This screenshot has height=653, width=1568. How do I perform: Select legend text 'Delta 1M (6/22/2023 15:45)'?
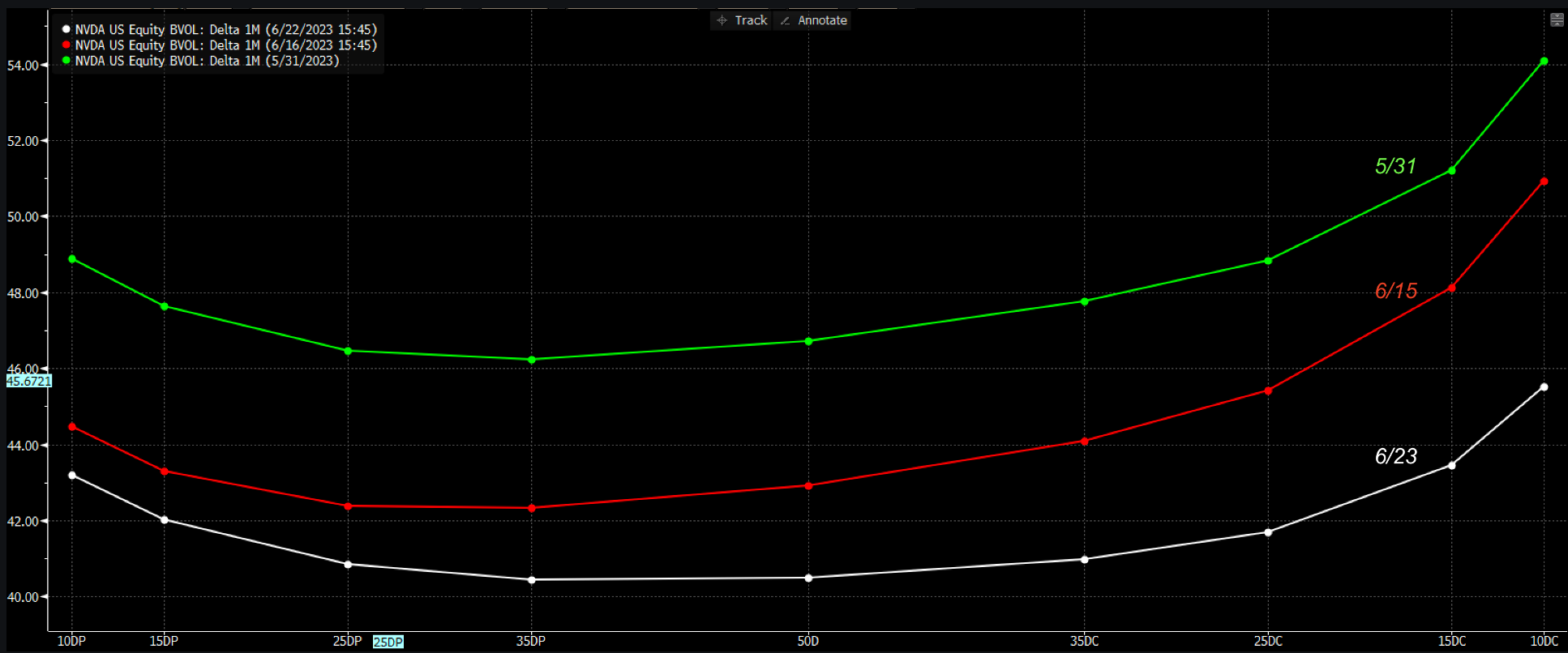coord(293,29)
